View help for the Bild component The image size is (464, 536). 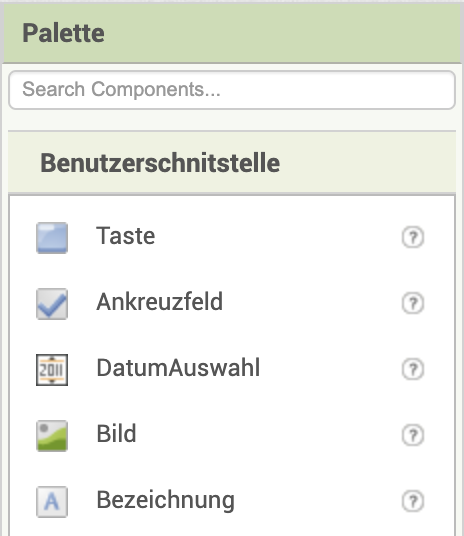413,435
